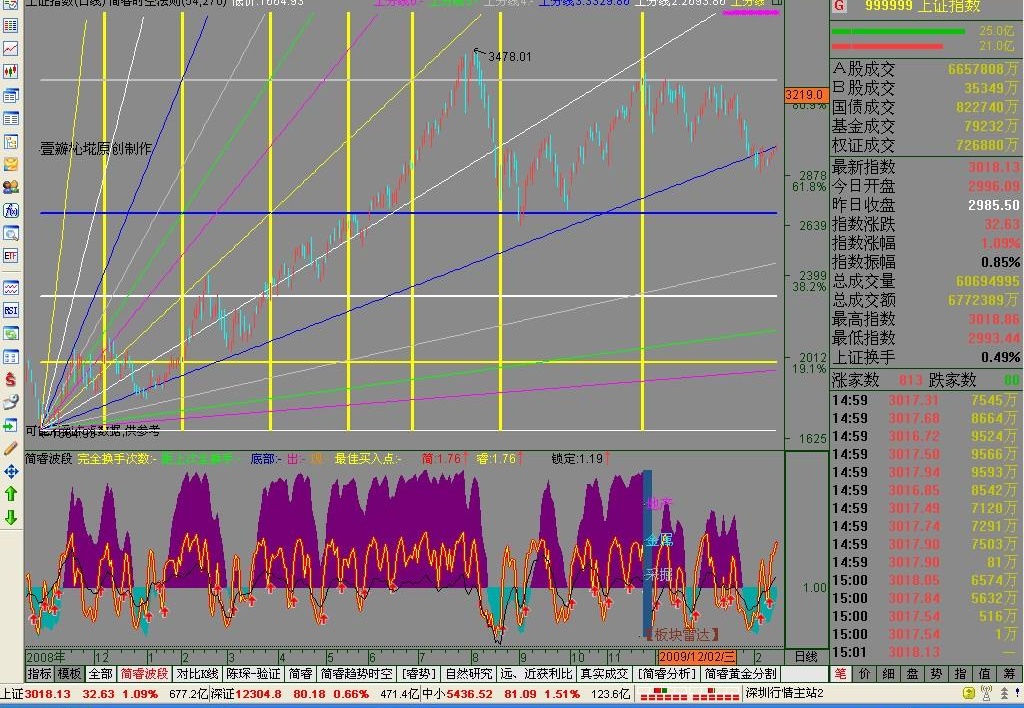Open the 自然研究 tab
The width and height of the screenshot is (1024, 708).
(469, 673)
